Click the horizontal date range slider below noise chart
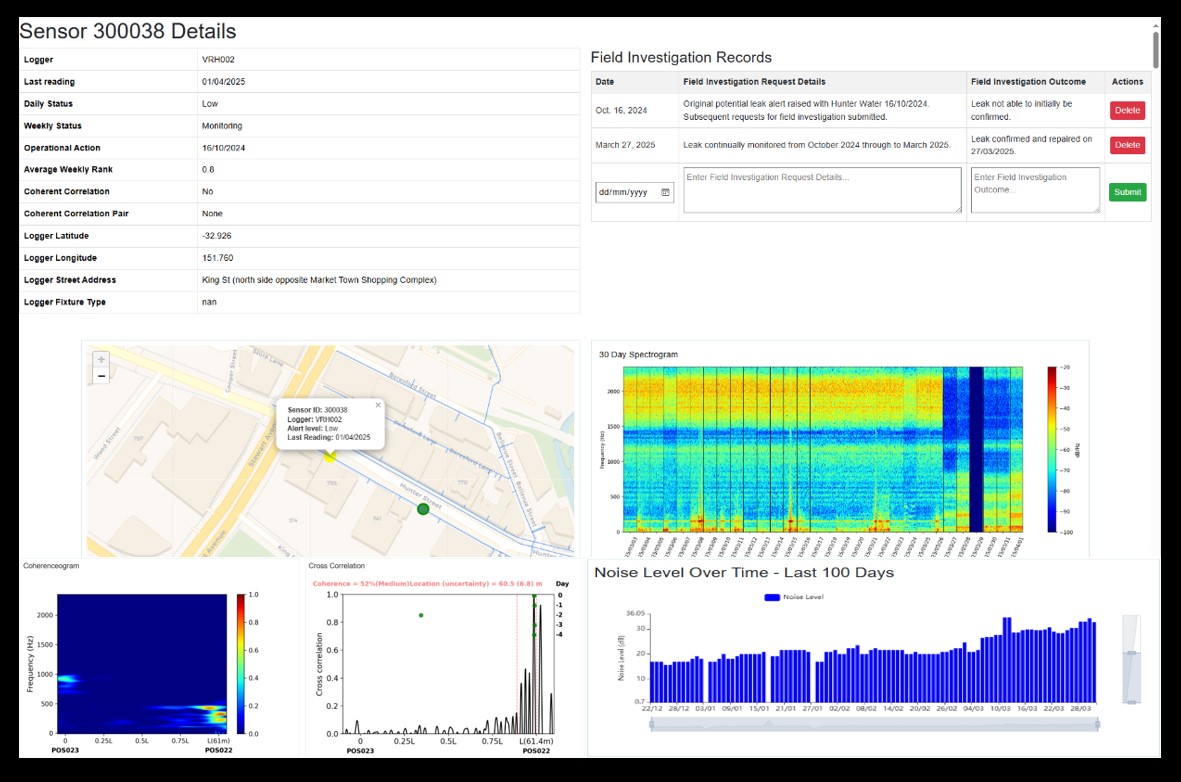 [x=873, y=724]
